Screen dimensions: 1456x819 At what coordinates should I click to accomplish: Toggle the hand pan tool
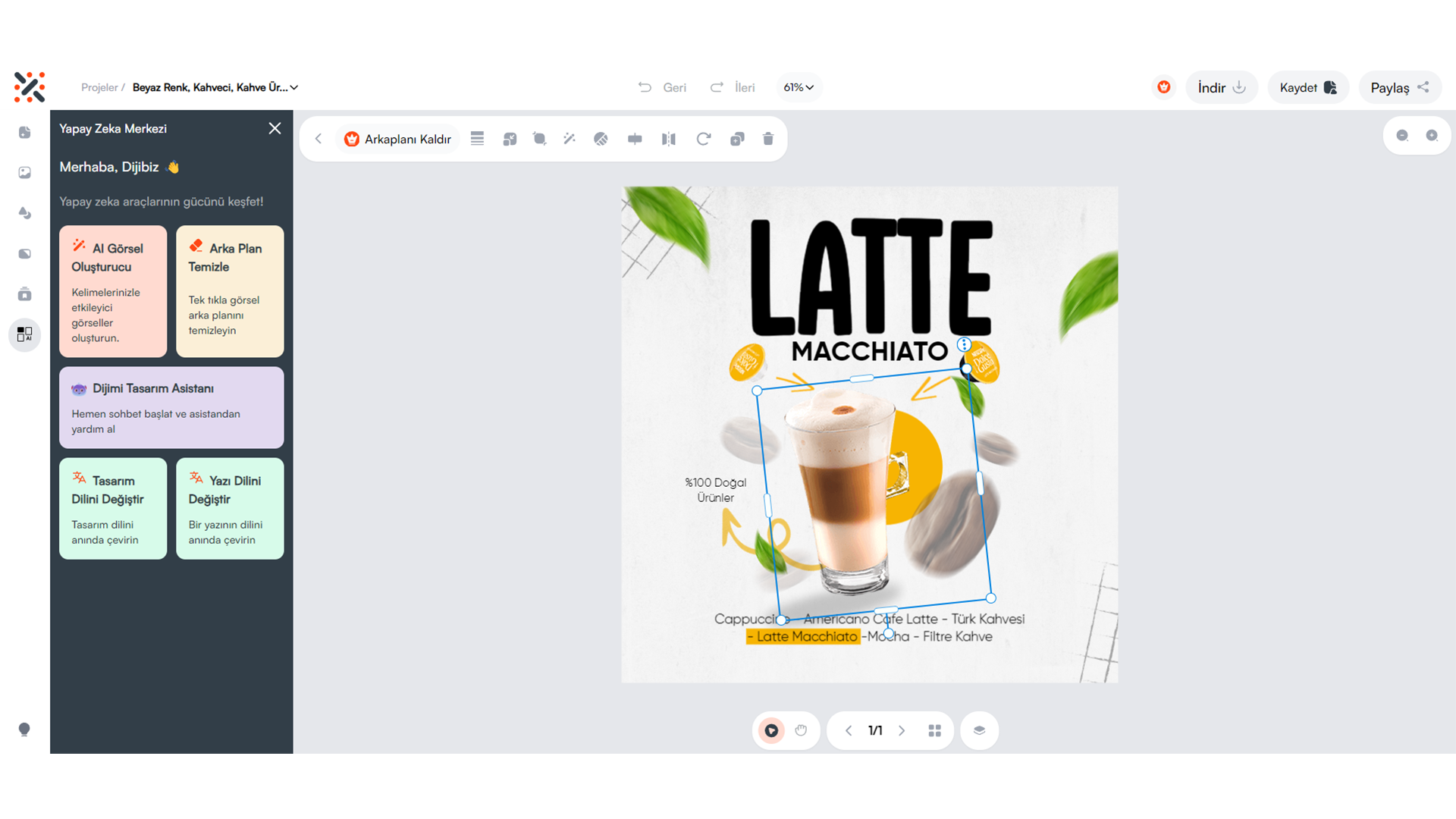click(x=801, y=730)
